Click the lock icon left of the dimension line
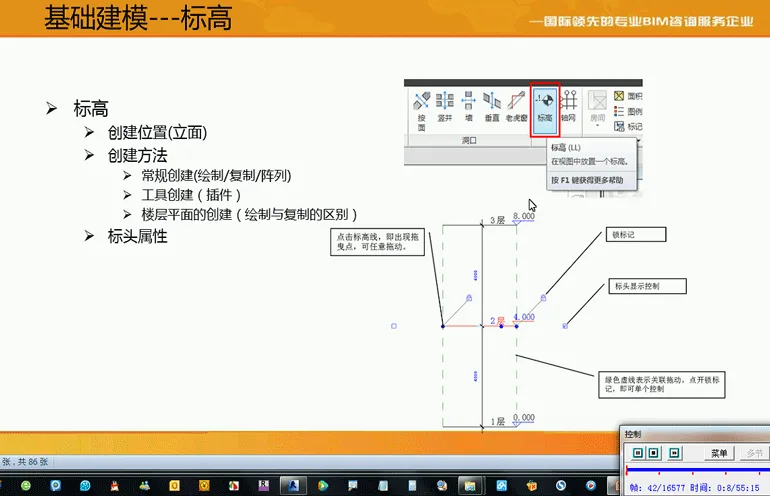 tap(469, 298)
